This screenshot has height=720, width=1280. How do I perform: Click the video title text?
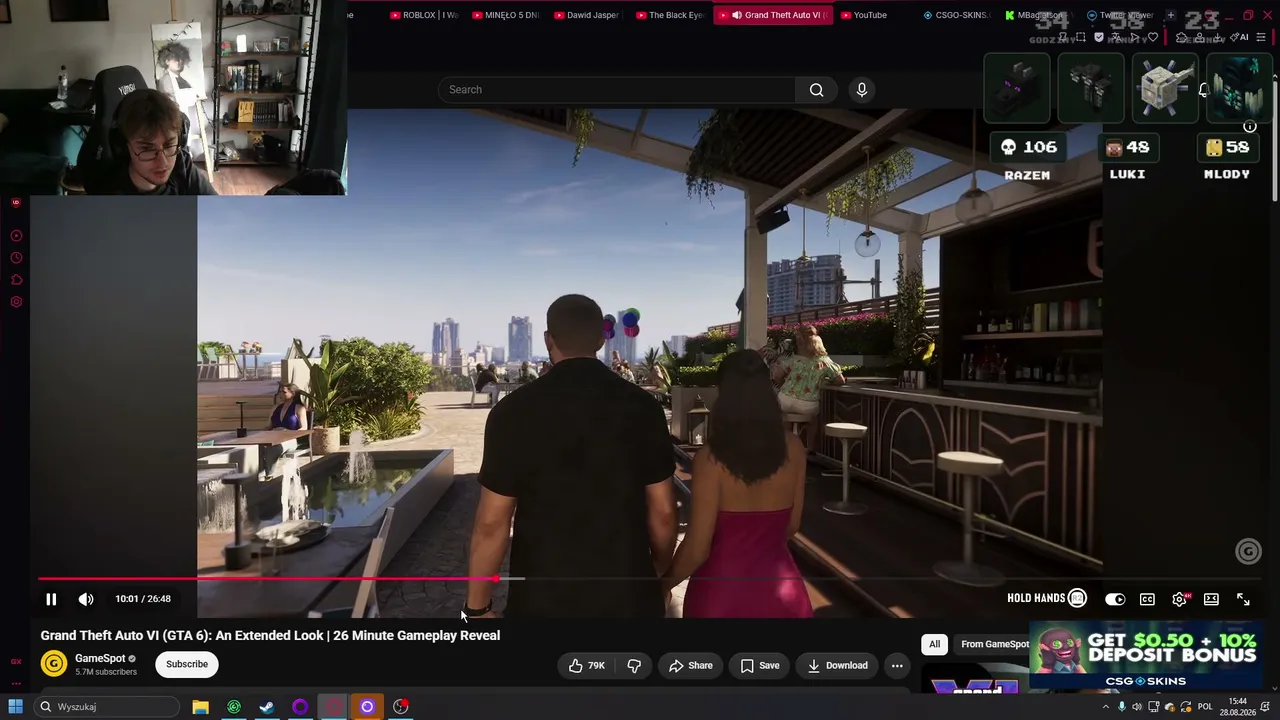click(270, 635)
